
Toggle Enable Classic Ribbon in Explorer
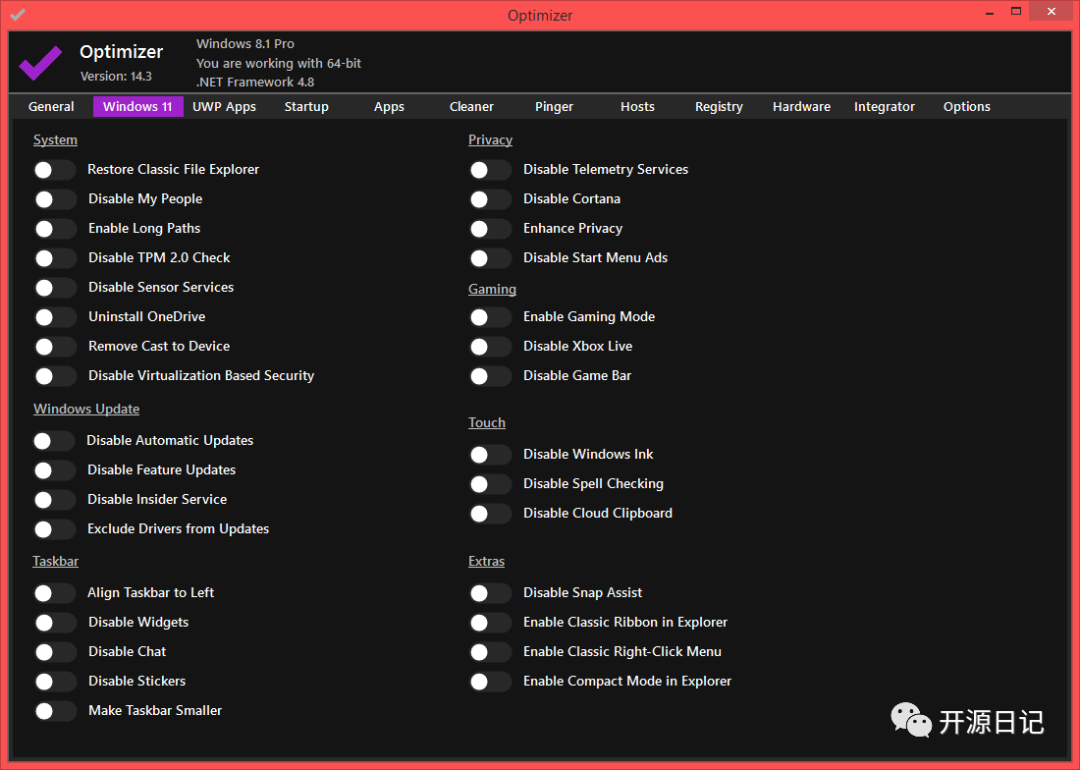(x=490, y=623)
